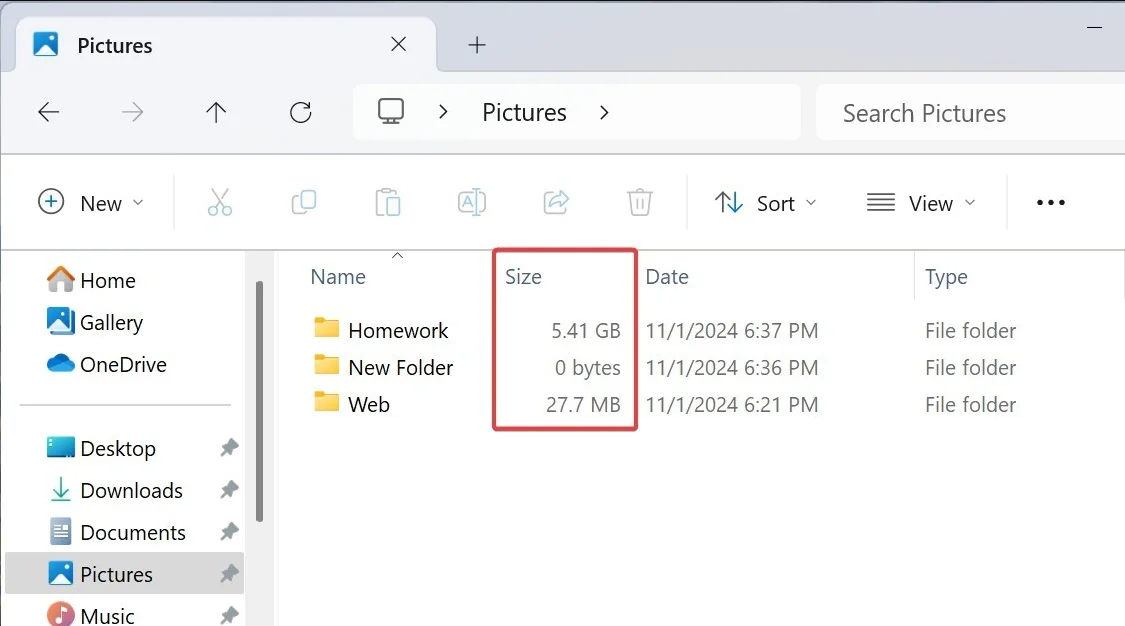1125x626 pixels.
Task: Sort files by the Date column header
Action: [667, 277]
